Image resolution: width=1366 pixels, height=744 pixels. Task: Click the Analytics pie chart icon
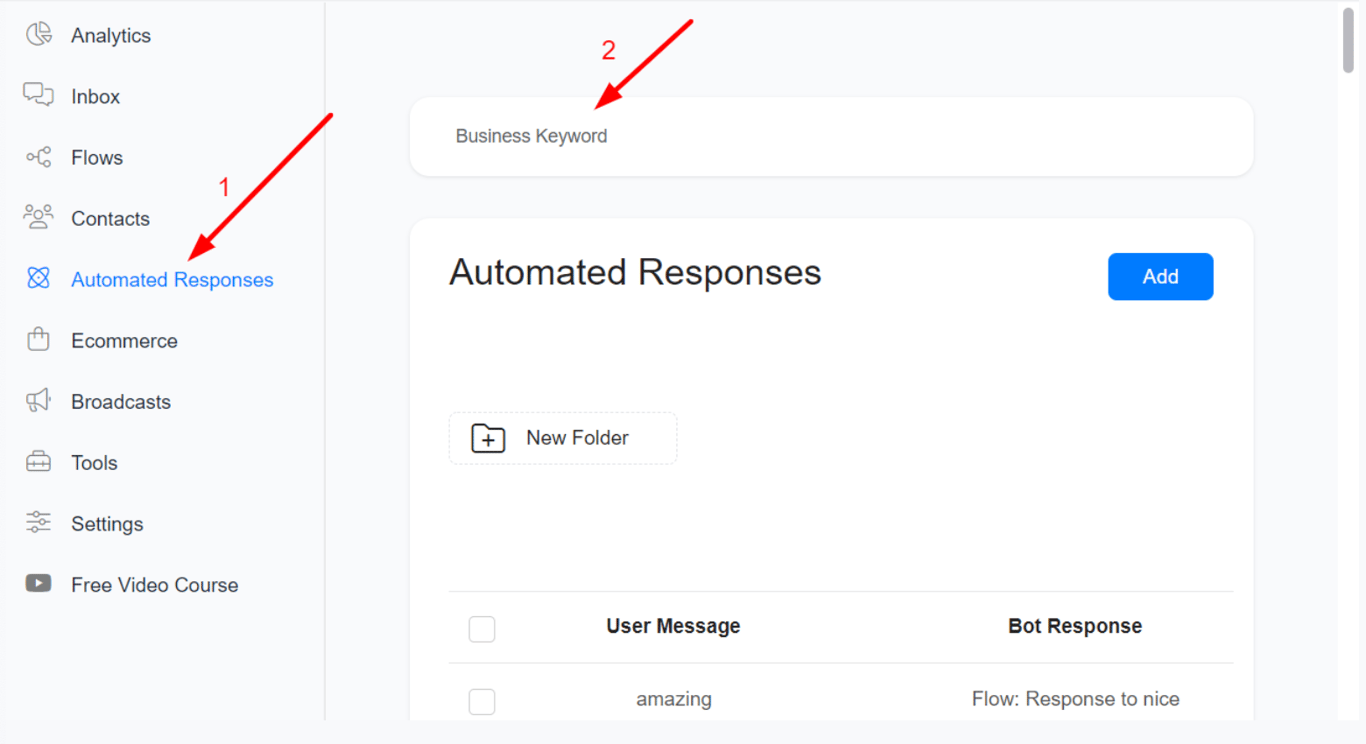pyautogui.click(x=38, y=34)
